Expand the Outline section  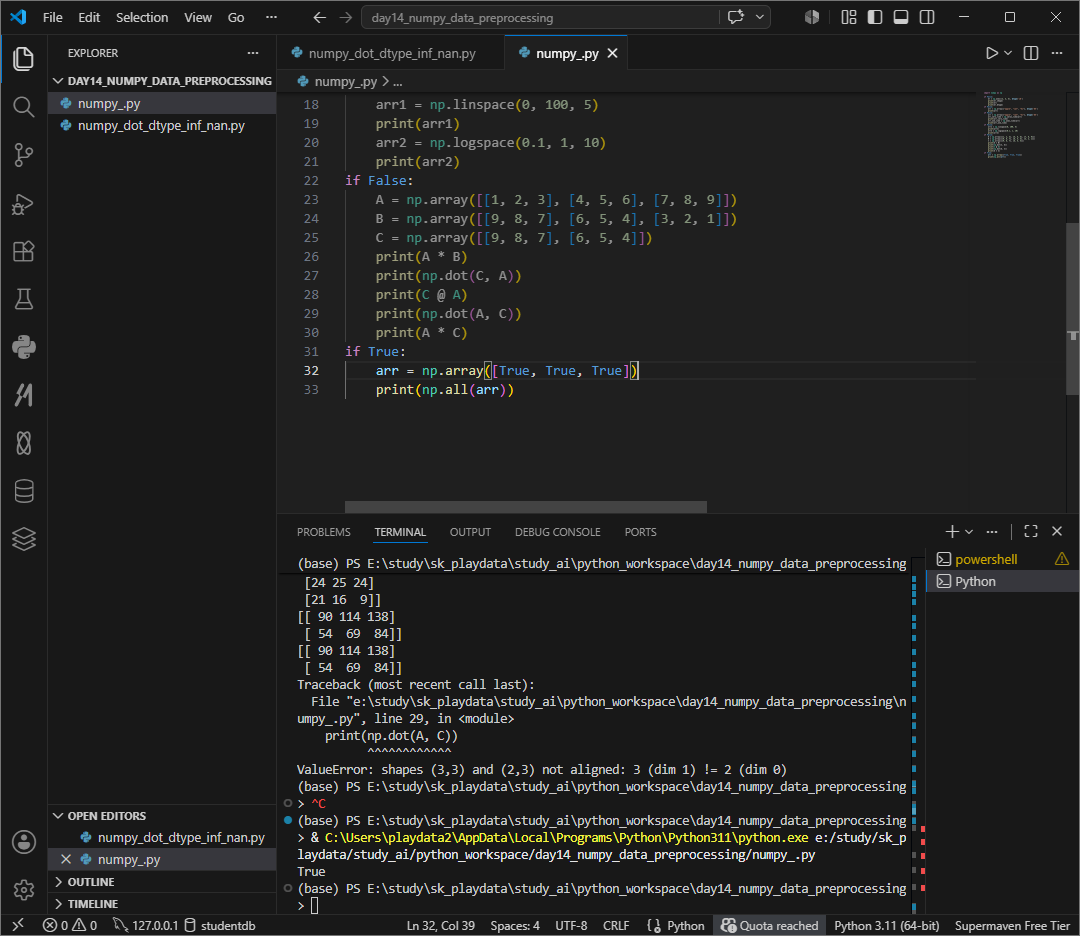(163, 882)
